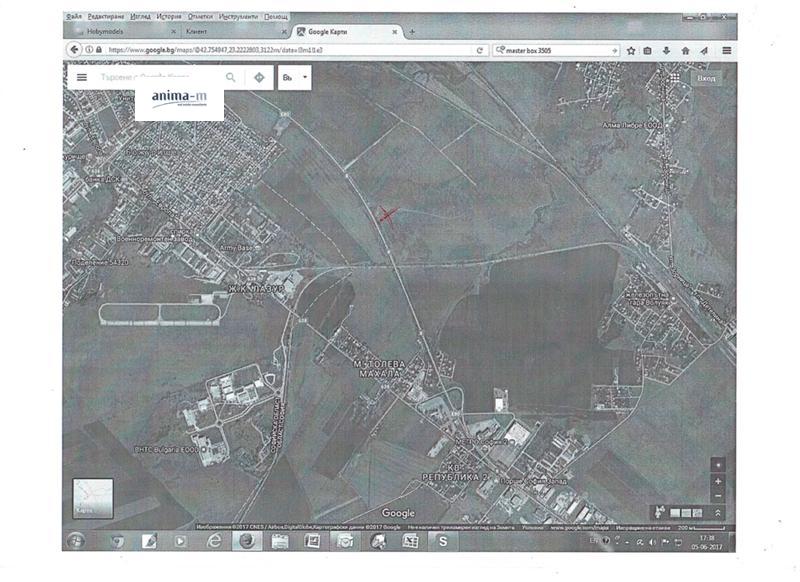Open the Google Maps hamburger menu
This screenshot has width=800, height=582.
click(81, 77)
